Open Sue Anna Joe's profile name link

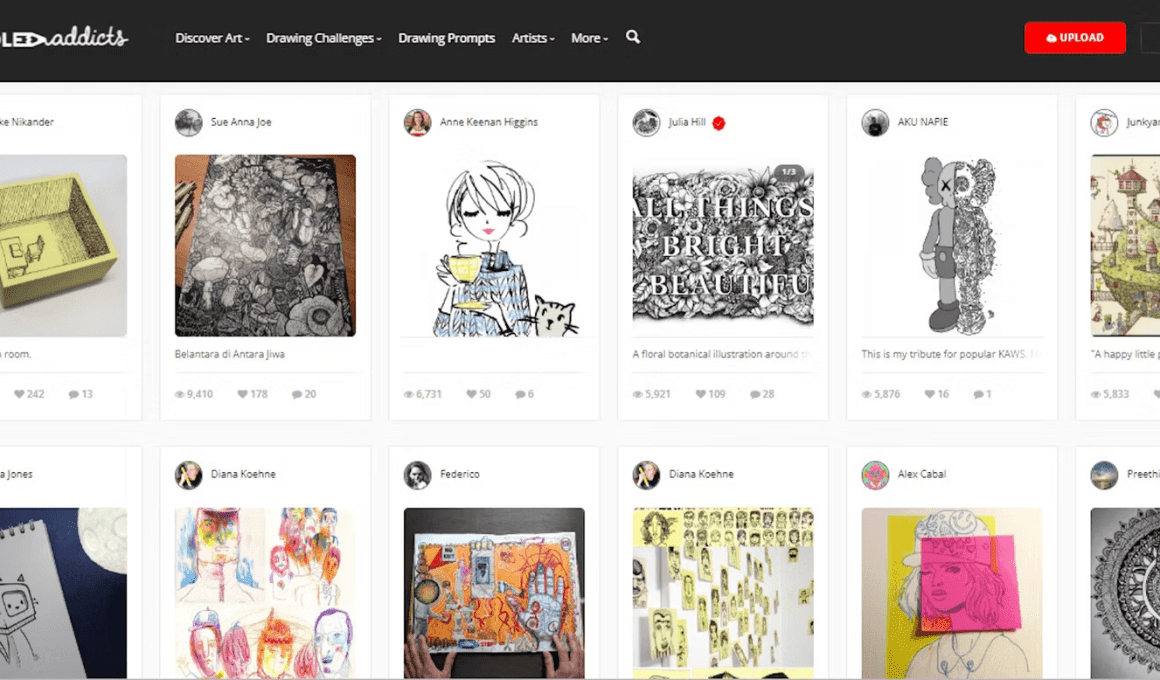[x=241, y=122]
